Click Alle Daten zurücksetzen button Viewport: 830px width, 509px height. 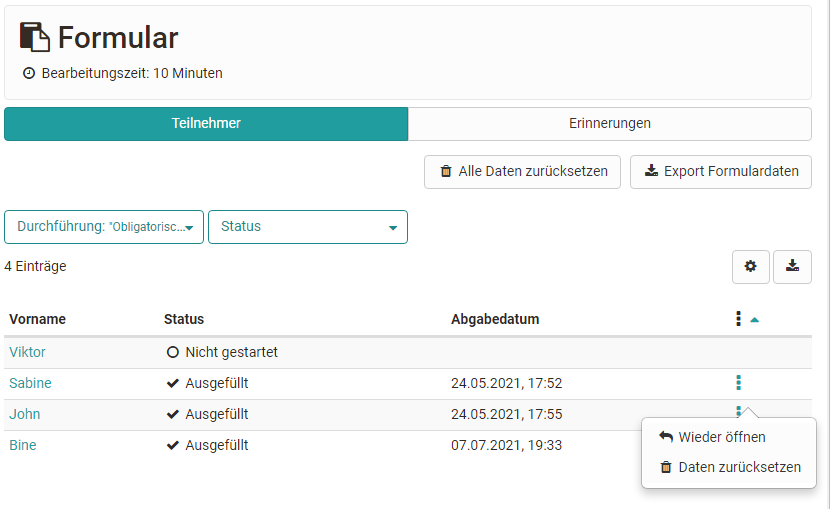(522, 172)
